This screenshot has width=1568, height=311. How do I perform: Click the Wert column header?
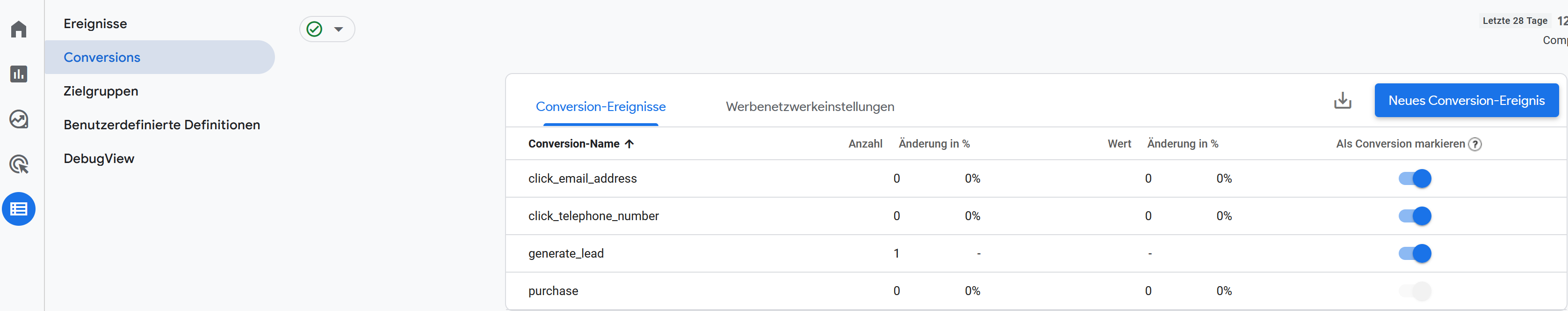tap(1119, 144)
